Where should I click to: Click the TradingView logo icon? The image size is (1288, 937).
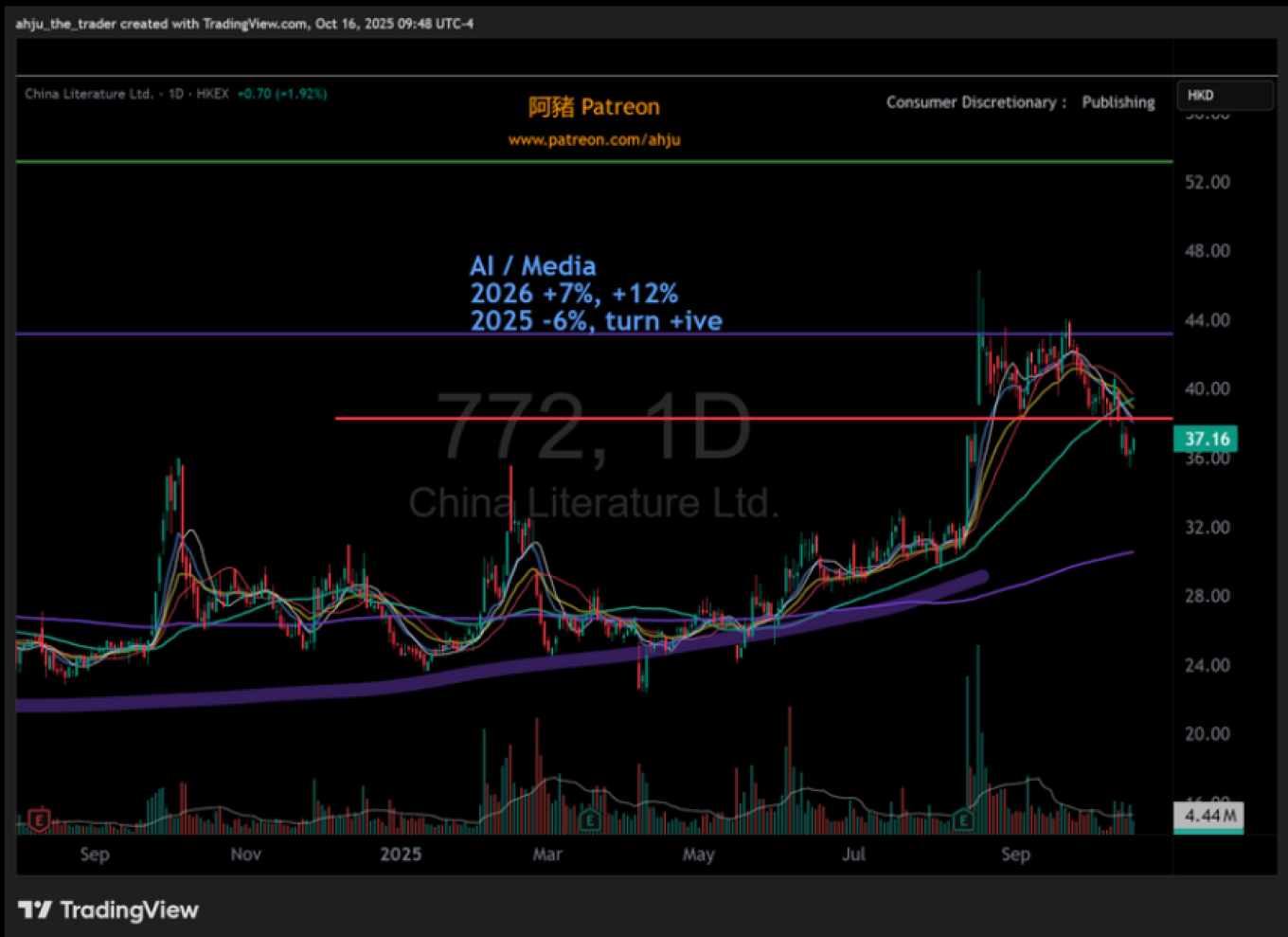pyautogui.click(x=35, y=910)
